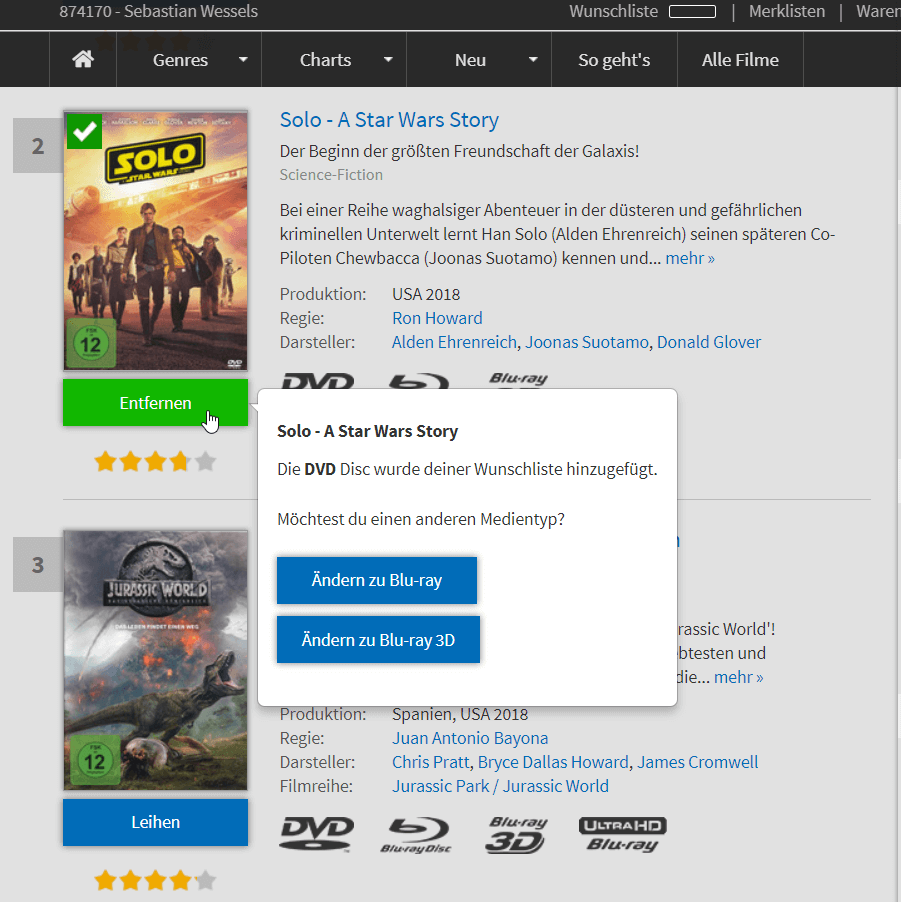Open the Neu menu
Screen dimensions: 901x902
pyautogui.click(x=470, y=60)
